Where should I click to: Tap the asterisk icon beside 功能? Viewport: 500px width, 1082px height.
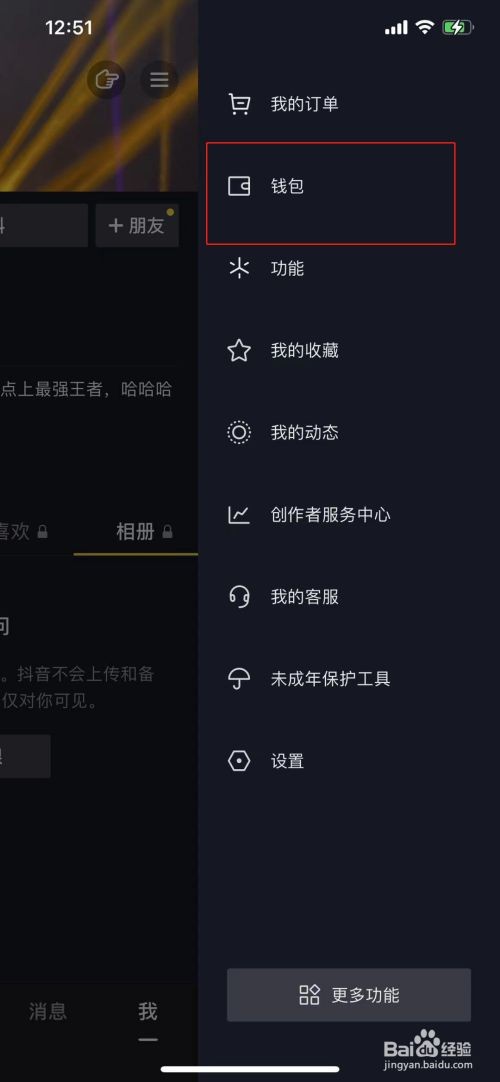pos(239,268)
